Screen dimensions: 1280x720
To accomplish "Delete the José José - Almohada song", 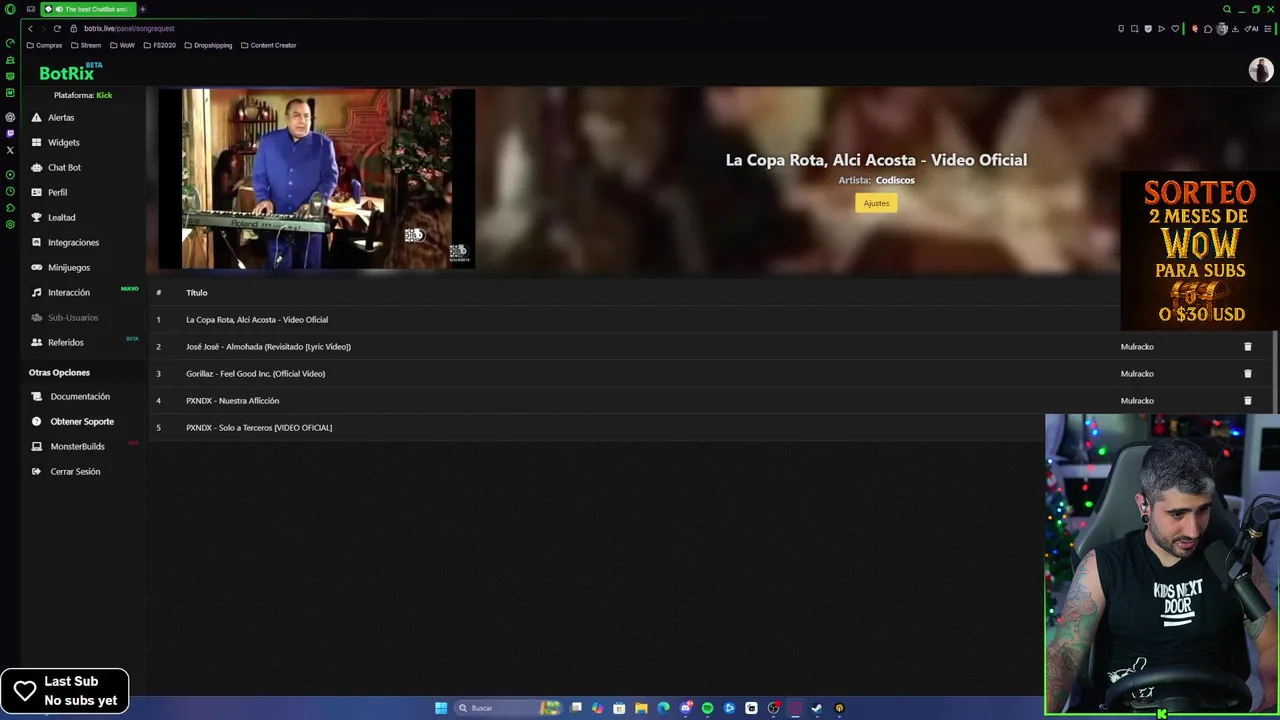I will (1247, 346).
